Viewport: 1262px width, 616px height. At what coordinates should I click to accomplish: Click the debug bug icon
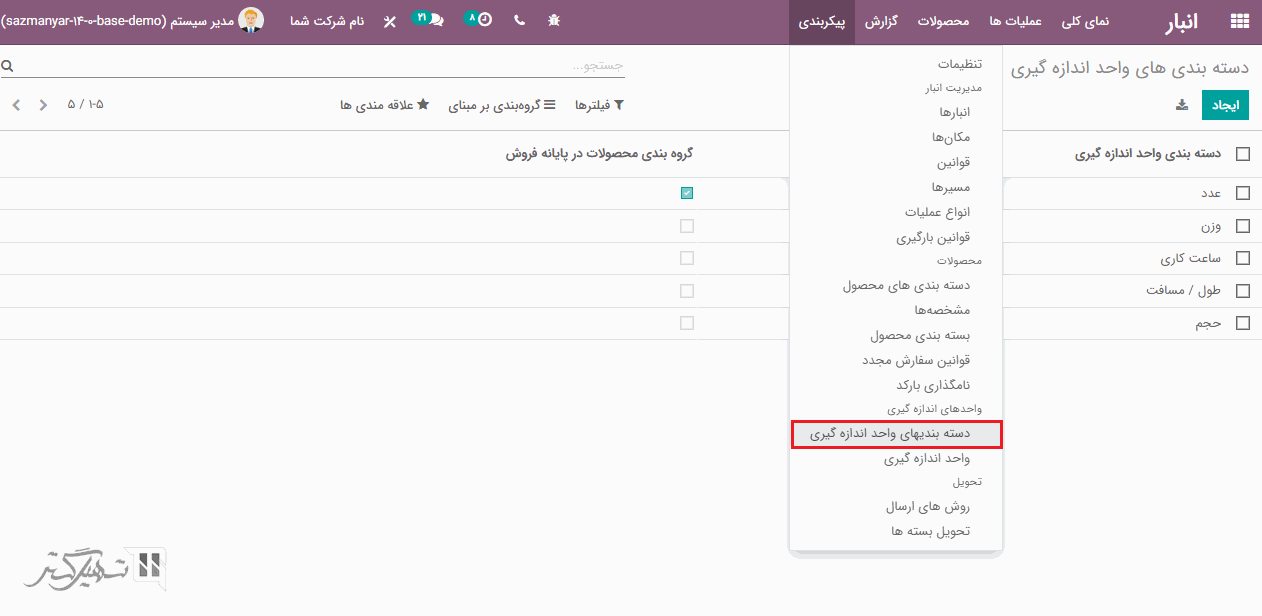(554, 21)
